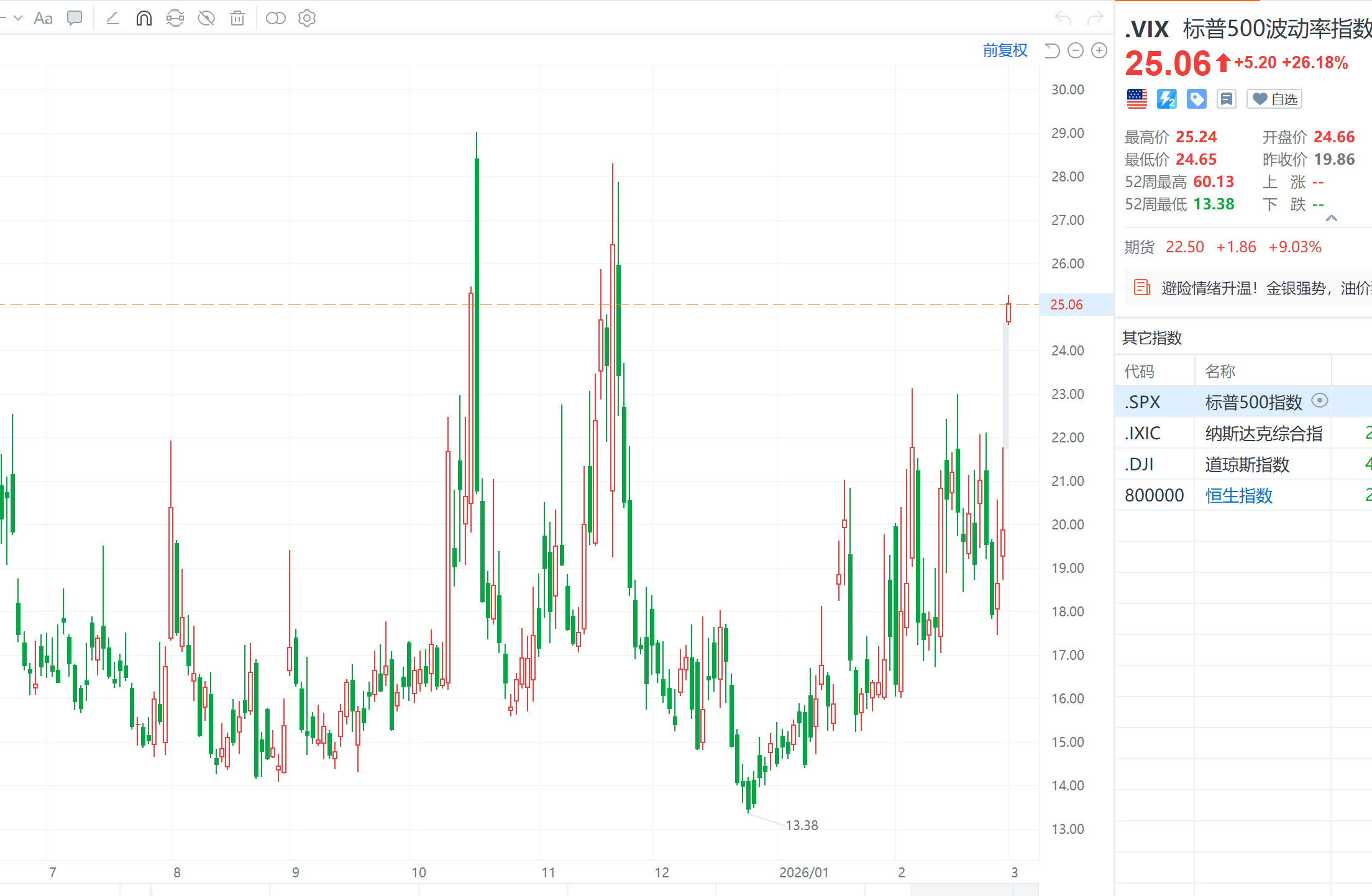This screenshot has height=896, width=1372.
Task: Add VIX to 自选 watchlist
Action: pyautogui.click(x=1274, y=99)
